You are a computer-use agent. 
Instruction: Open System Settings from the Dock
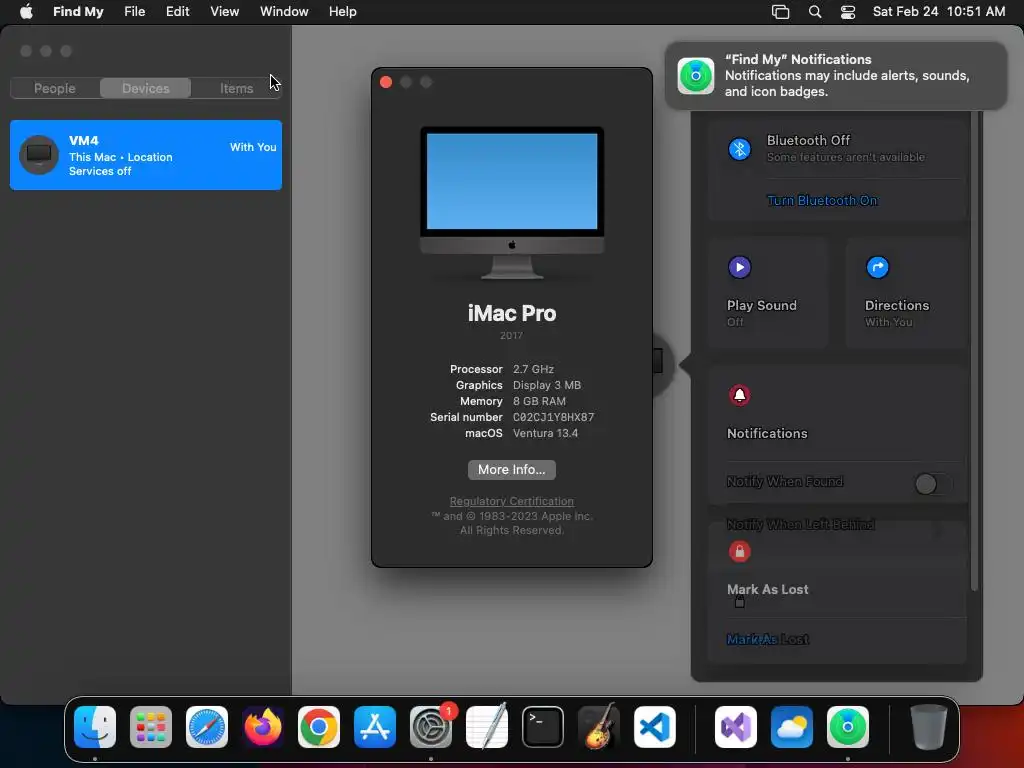pyautogui.click(x=431, y=727)
